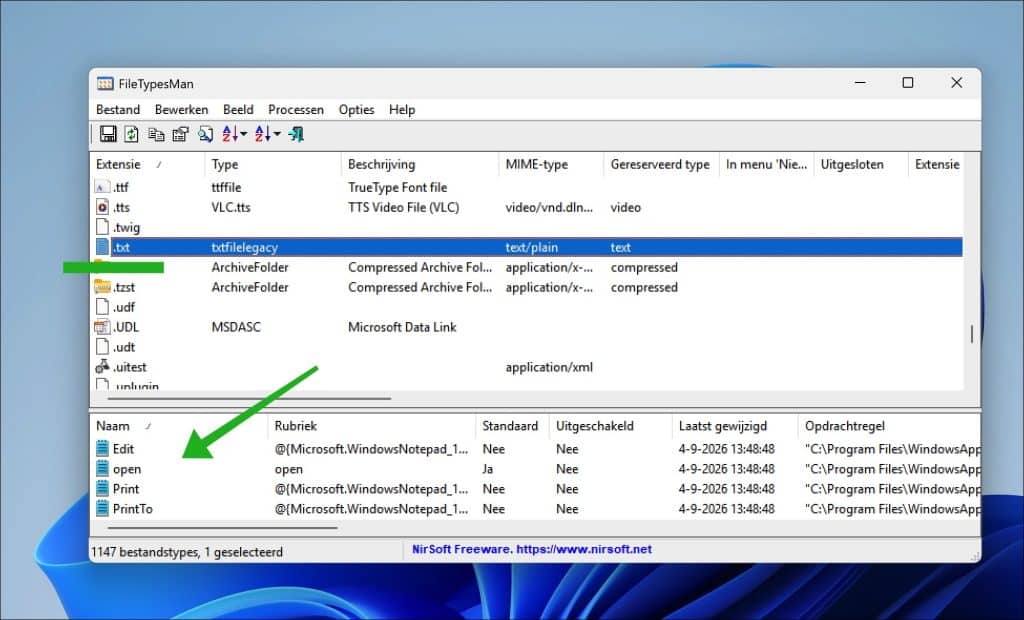Click the Refresh toolbar icon
The width and height of the screenshot is (1024, 620).
point(131,134)
